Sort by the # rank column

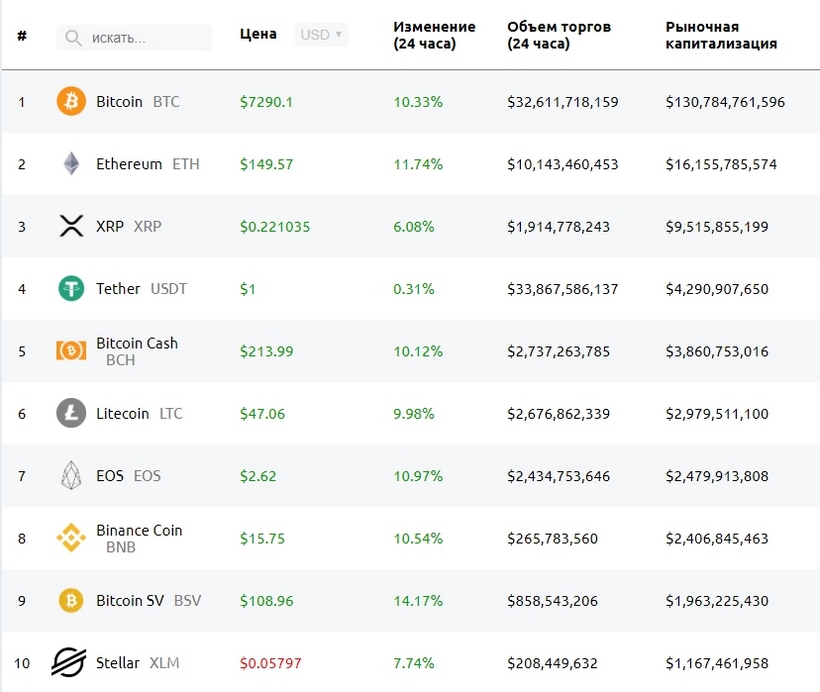pyautogui.click(x=22, y=35)
